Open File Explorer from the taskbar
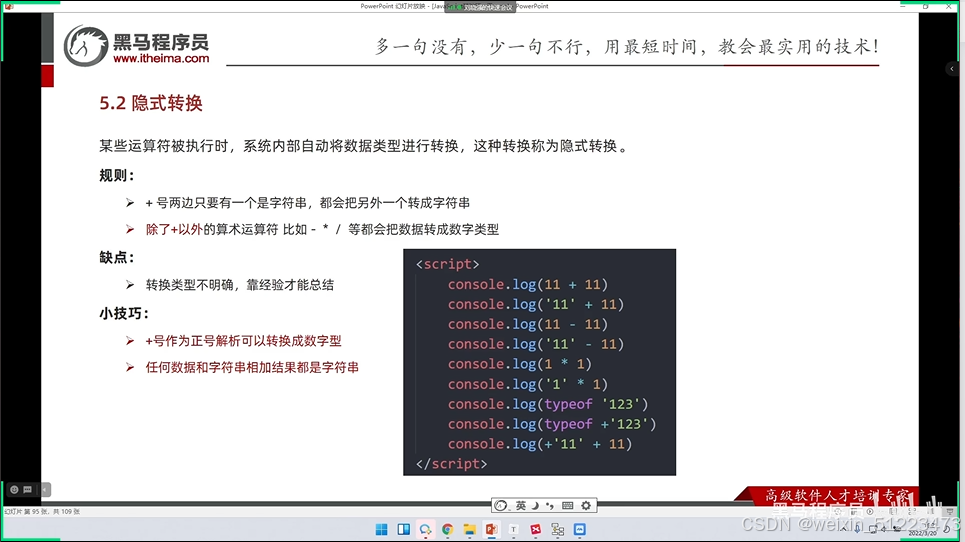The height and width of the screenshot is (542, 965). [x=470, y=530]
